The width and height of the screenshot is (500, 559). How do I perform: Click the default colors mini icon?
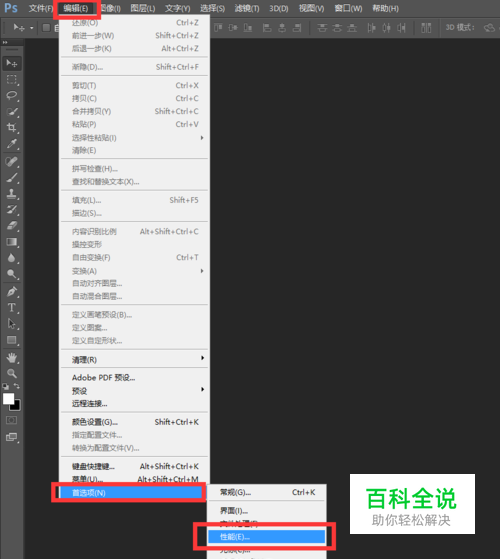pos(5,386)
